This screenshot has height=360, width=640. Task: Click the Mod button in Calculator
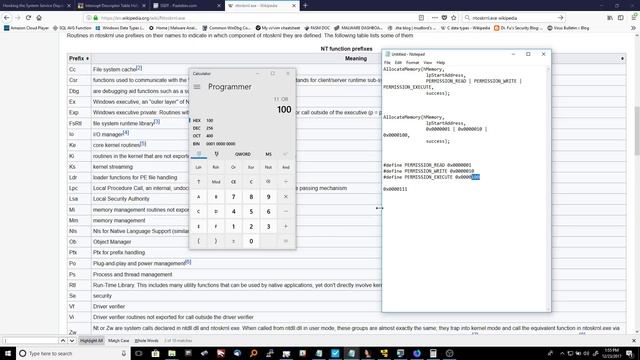pos(216,182)
